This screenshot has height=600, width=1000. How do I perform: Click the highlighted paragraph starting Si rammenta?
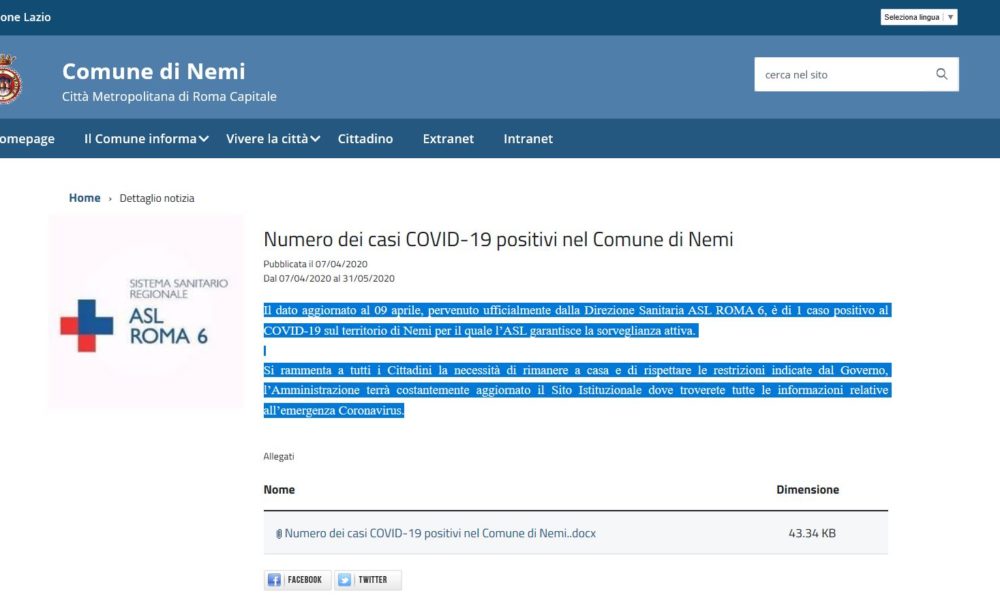576,390
